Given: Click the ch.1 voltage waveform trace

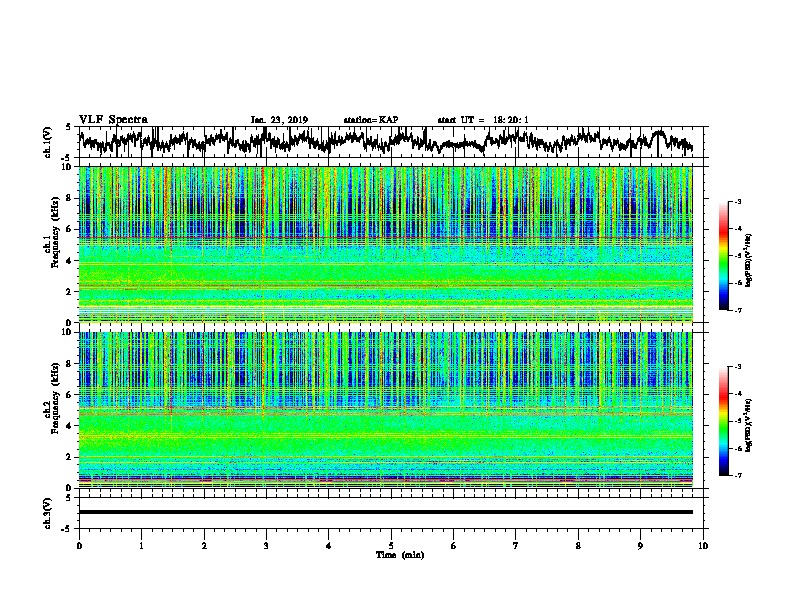Looking at the screenshot, I should tap(385, 141).
